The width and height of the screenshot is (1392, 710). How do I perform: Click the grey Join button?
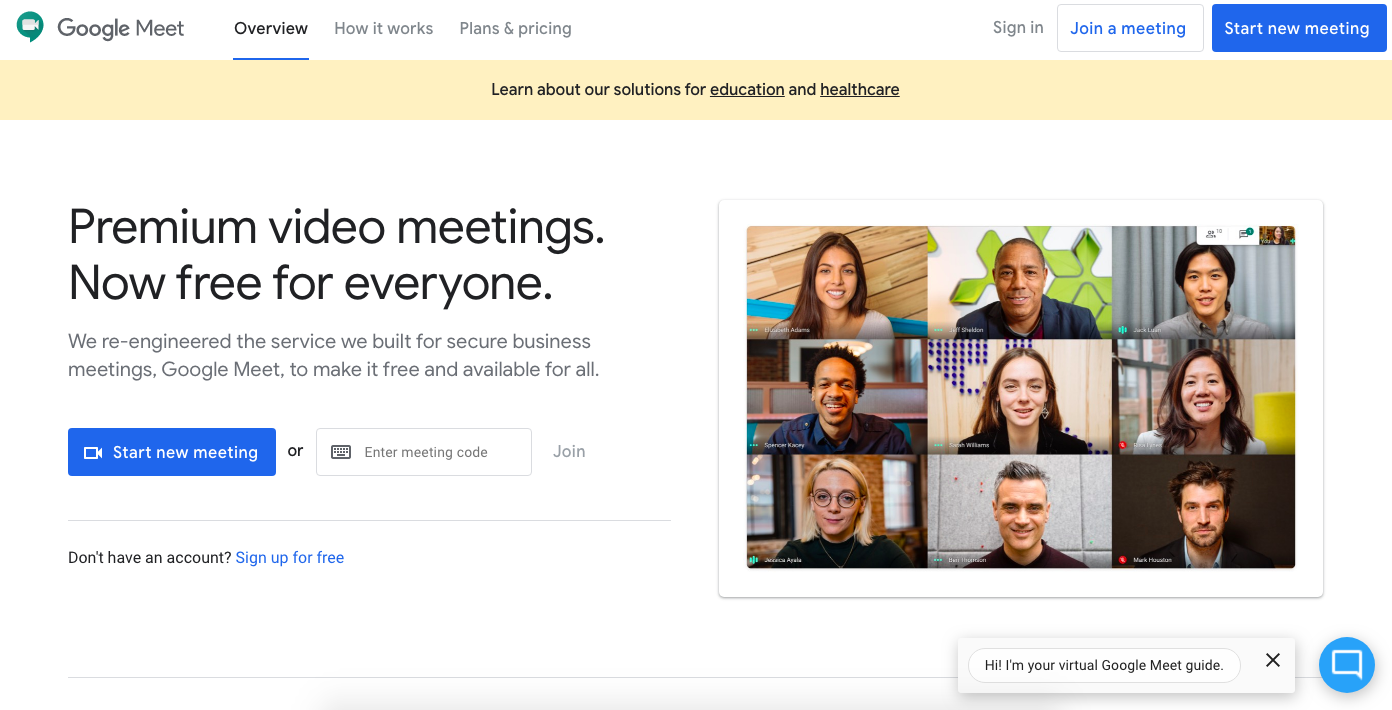(x=569, y=452)
